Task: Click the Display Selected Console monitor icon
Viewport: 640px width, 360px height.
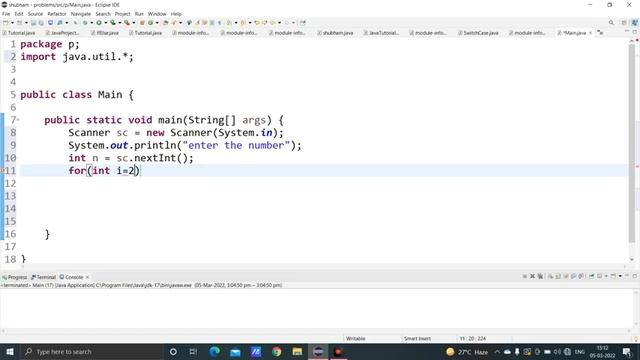Action: click(x=600, y=276)
